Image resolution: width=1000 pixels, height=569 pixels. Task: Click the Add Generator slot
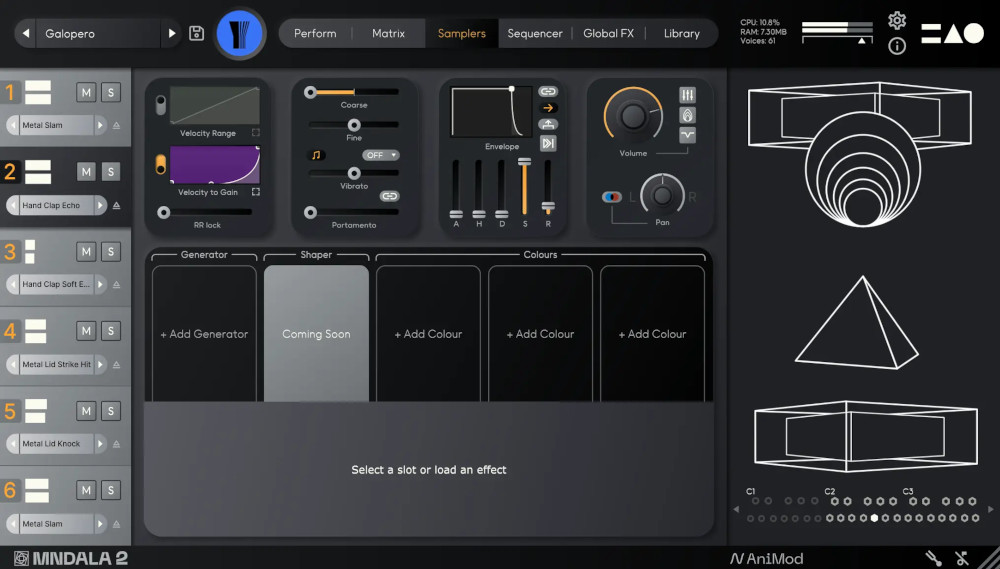point(204,334)
